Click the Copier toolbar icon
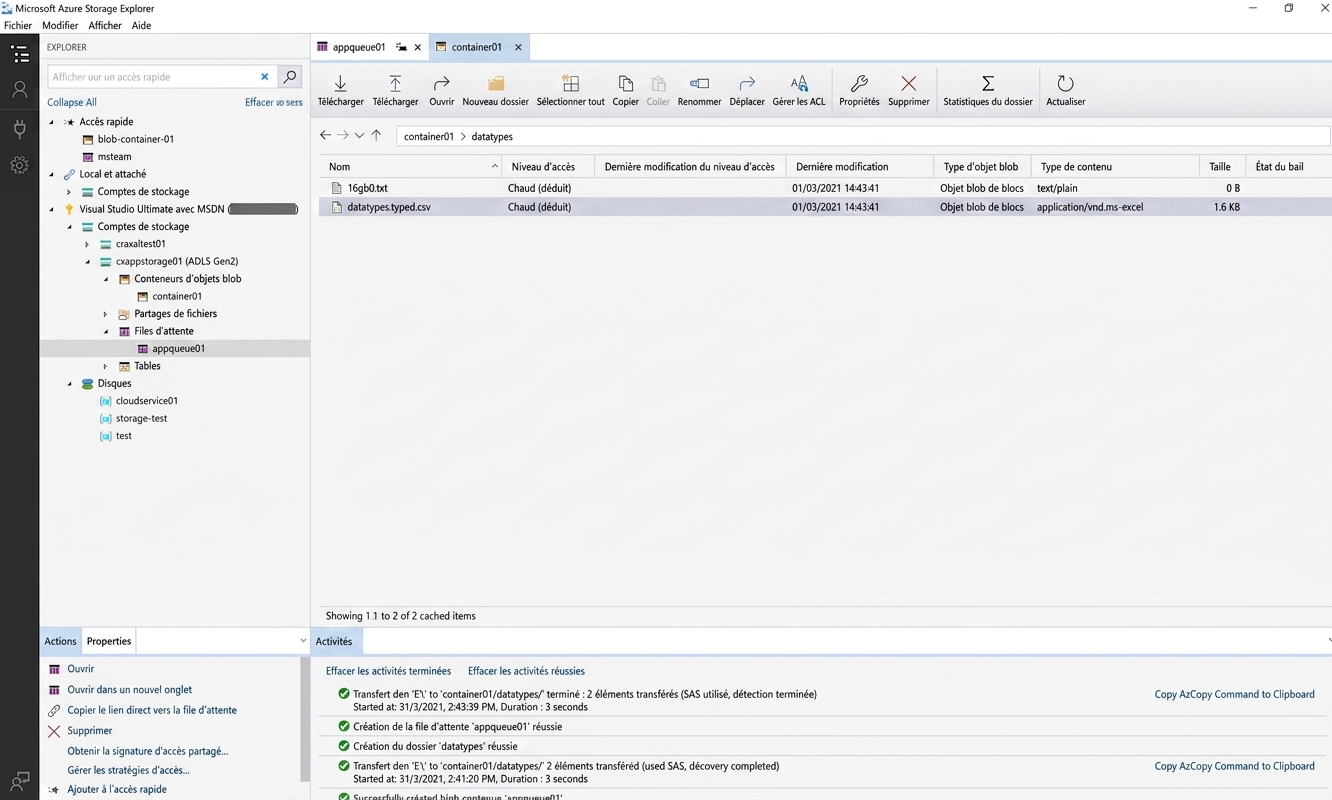The height and width of the screenshot is (800, 1332). coord(625,90)
